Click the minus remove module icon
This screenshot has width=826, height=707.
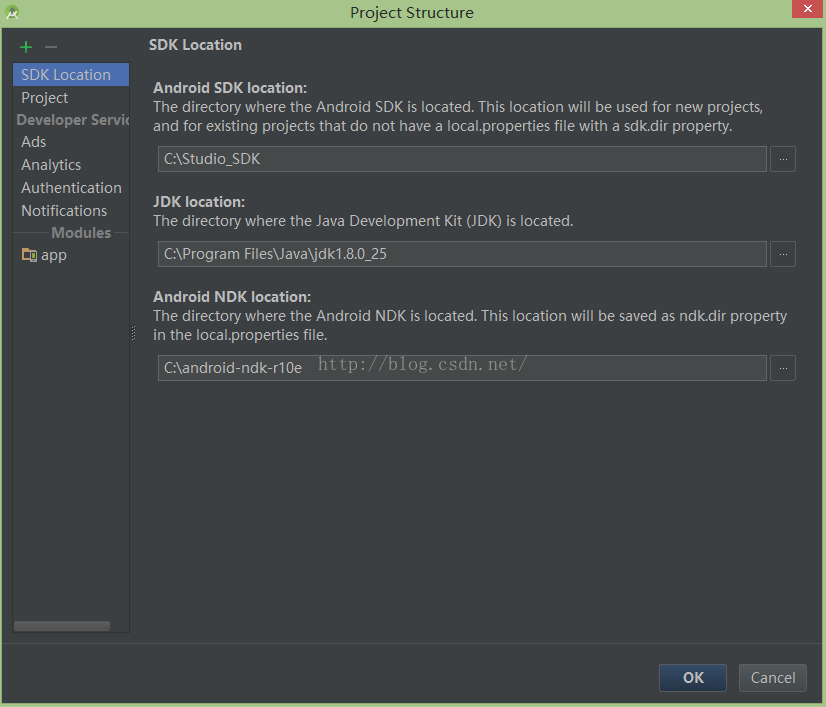tap(51, 47)
